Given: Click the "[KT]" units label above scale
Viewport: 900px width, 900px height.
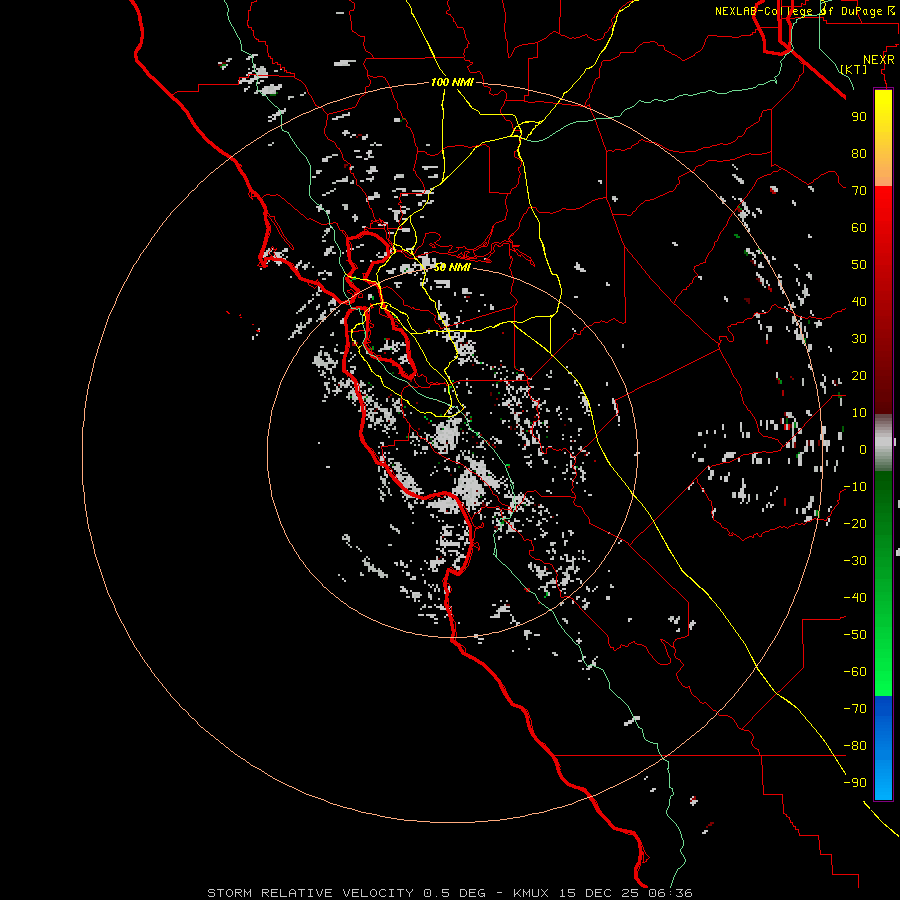Looking at the screenshot, I should [854, 69].
